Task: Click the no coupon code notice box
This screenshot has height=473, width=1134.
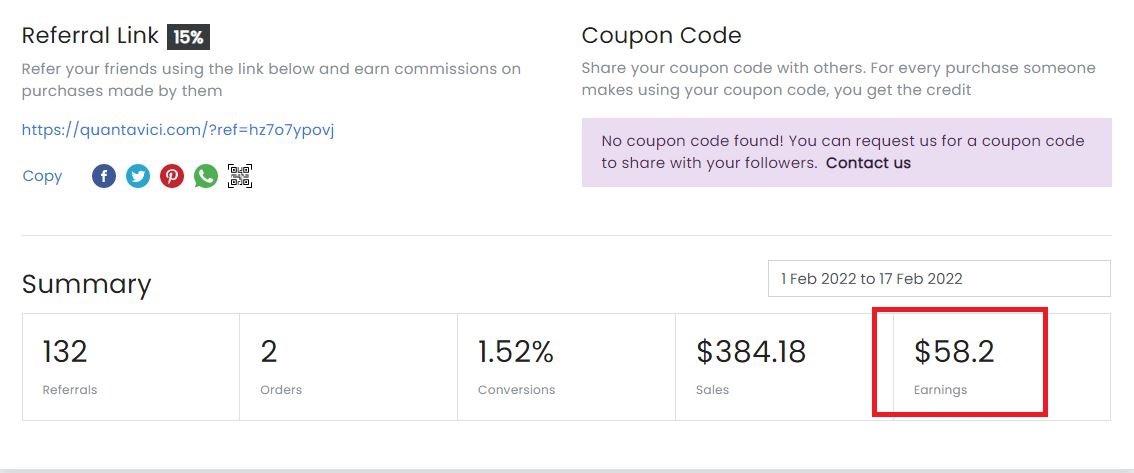Action: coord(847,153)
